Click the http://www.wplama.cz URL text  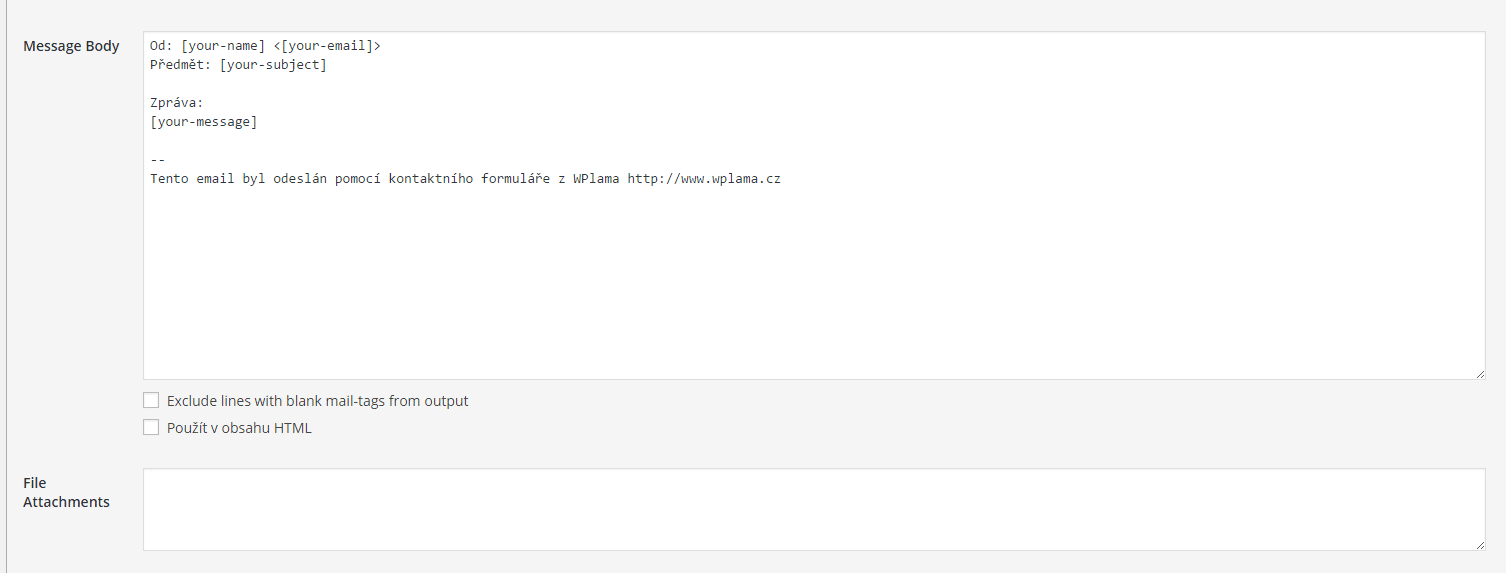tap(704, 179)
